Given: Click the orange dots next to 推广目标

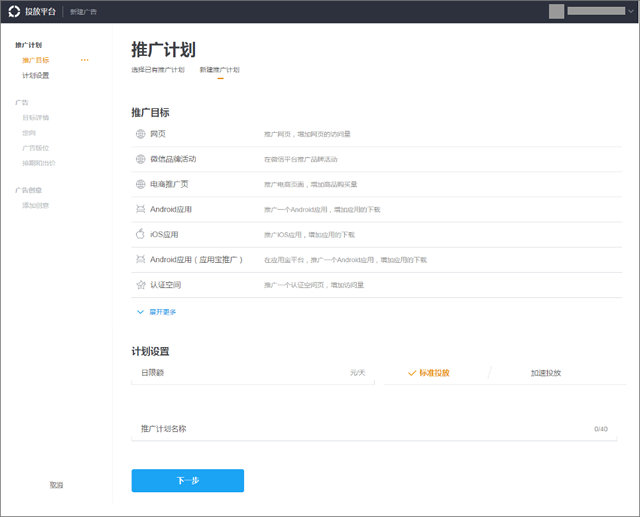Looking at the screenshot, I should click(85, 60).
